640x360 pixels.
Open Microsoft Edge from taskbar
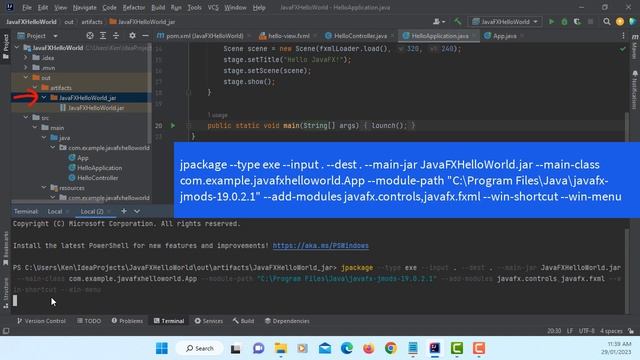347,348
